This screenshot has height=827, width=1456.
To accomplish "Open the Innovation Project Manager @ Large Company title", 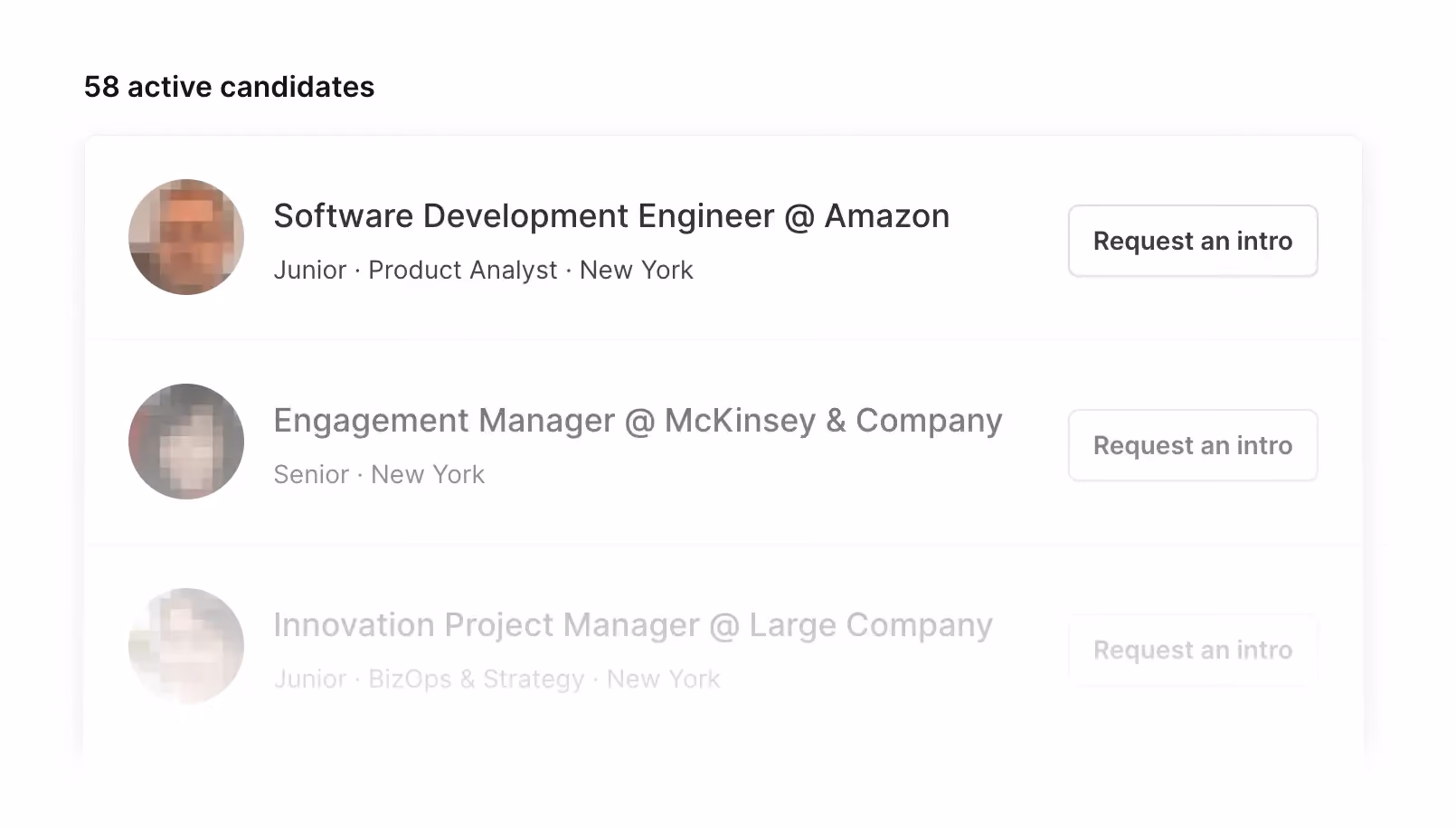I will 633,625.
